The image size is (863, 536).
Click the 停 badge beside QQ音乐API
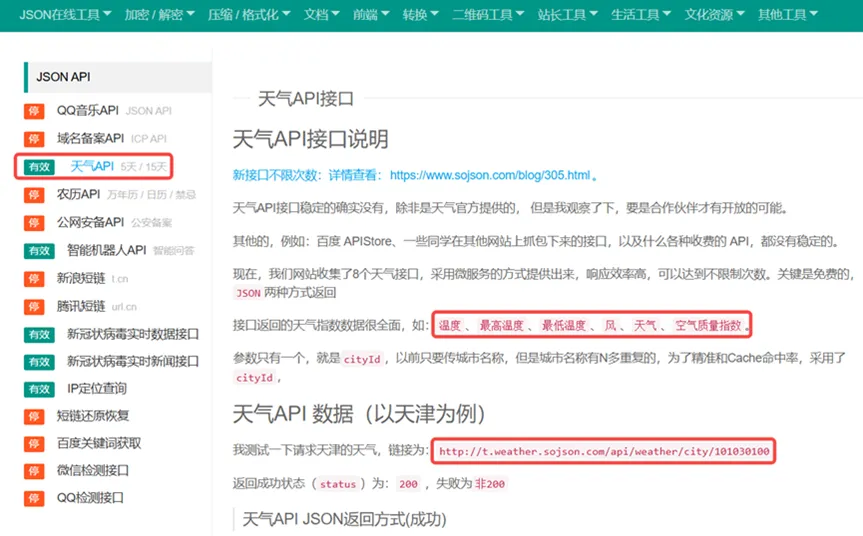click(x=34, y=111)
